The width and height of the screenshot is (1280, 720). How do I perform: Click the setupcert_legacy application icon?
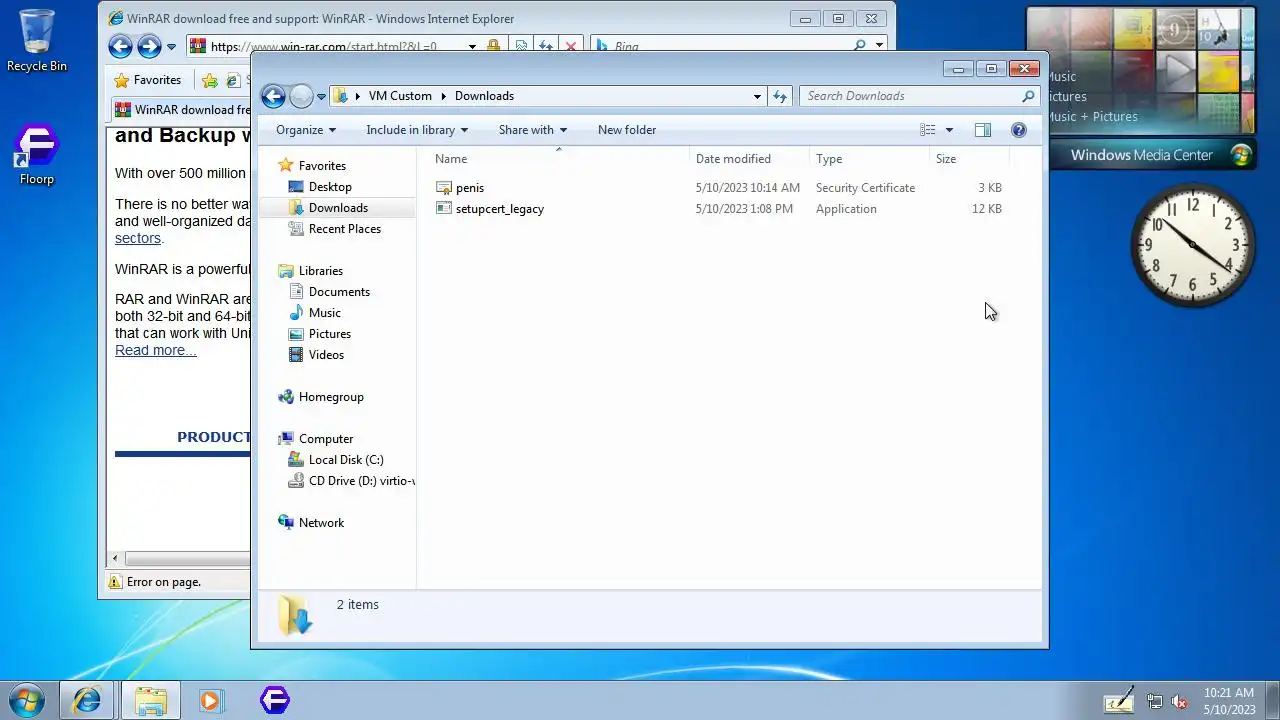pos(444,209)
